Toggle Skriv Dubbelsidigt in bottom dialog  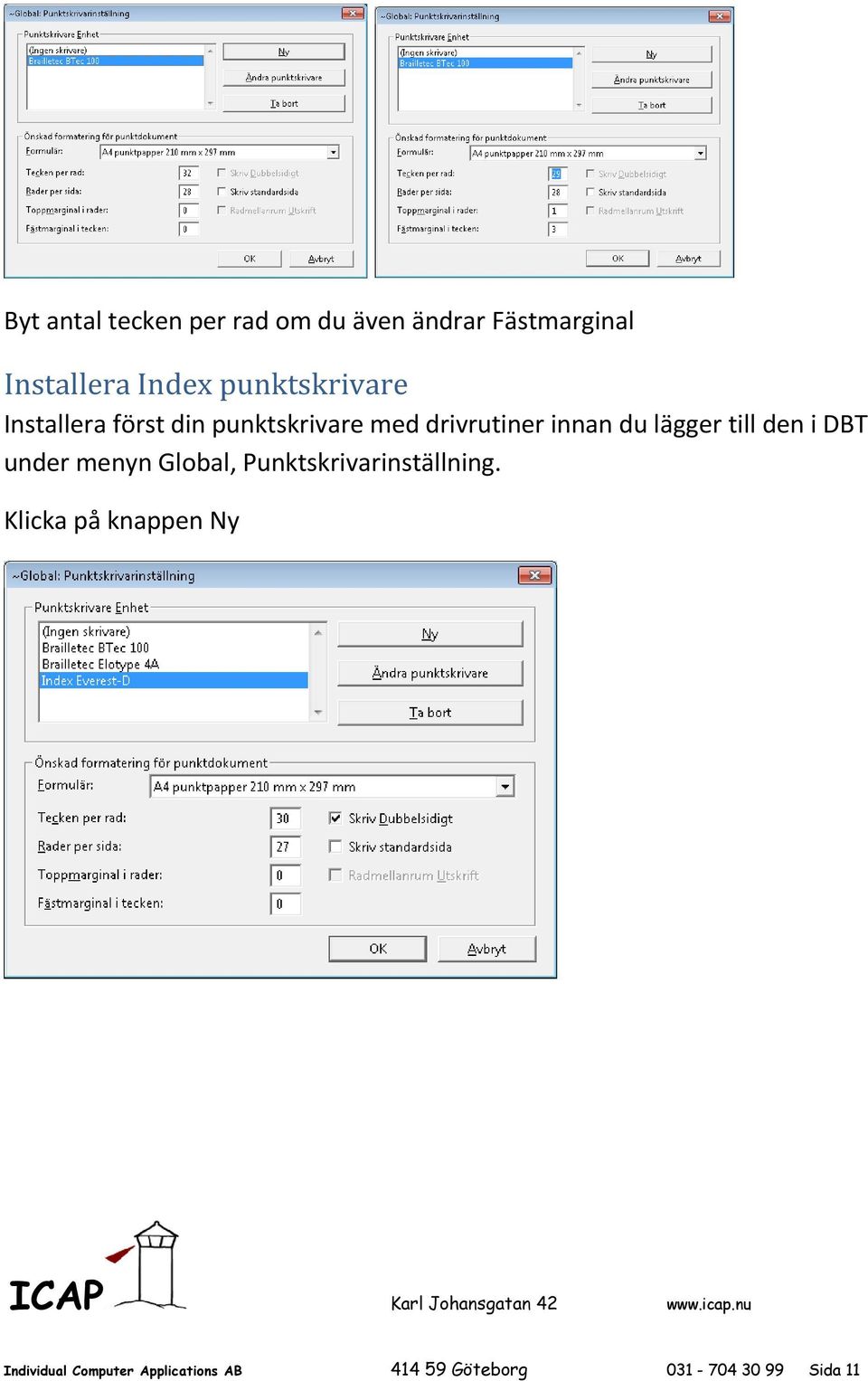pyautogui.click(x=335, y=818)
